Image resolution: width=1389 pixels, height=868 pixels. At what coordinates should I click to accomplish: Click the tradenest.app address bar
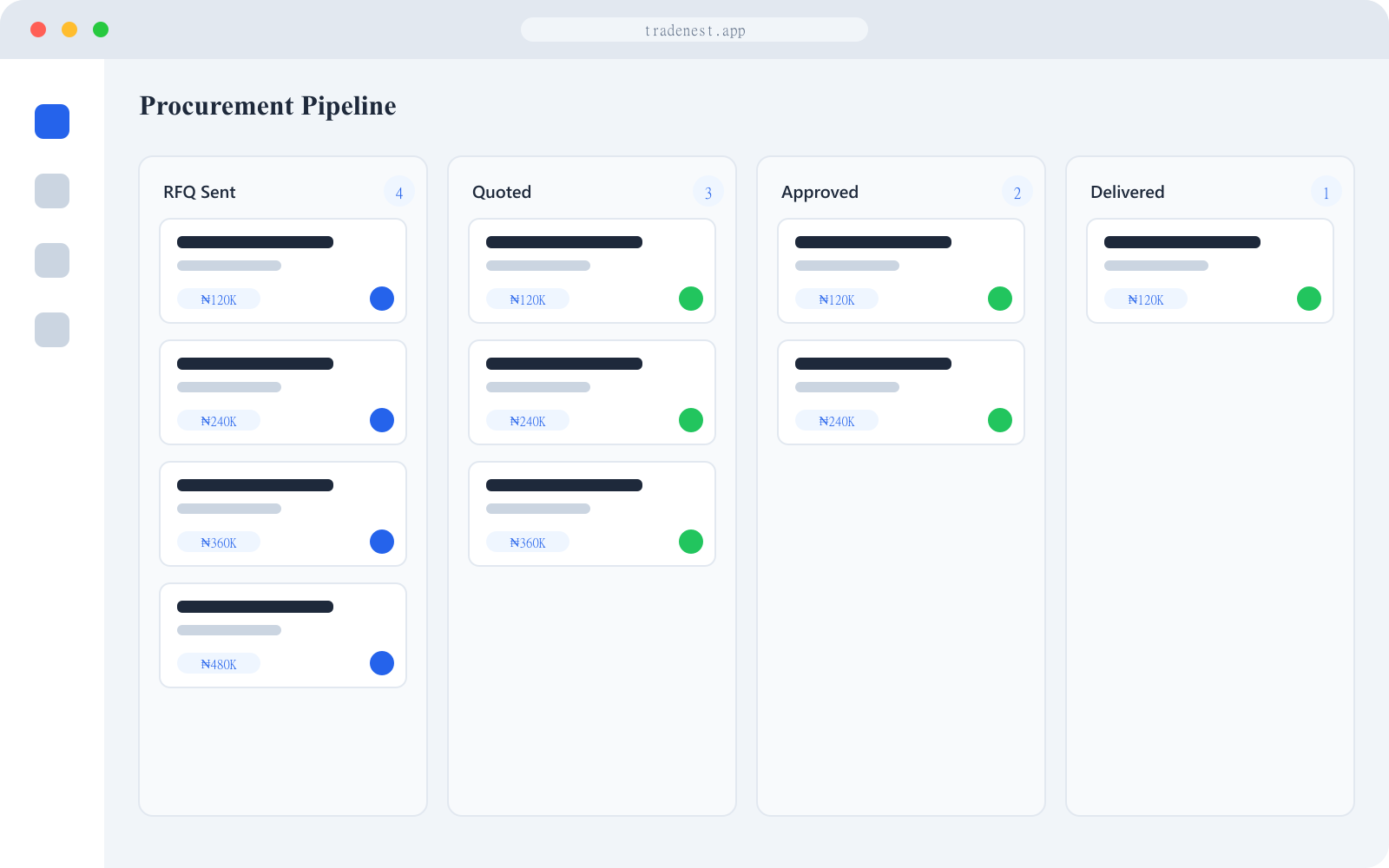click(694, 30)
